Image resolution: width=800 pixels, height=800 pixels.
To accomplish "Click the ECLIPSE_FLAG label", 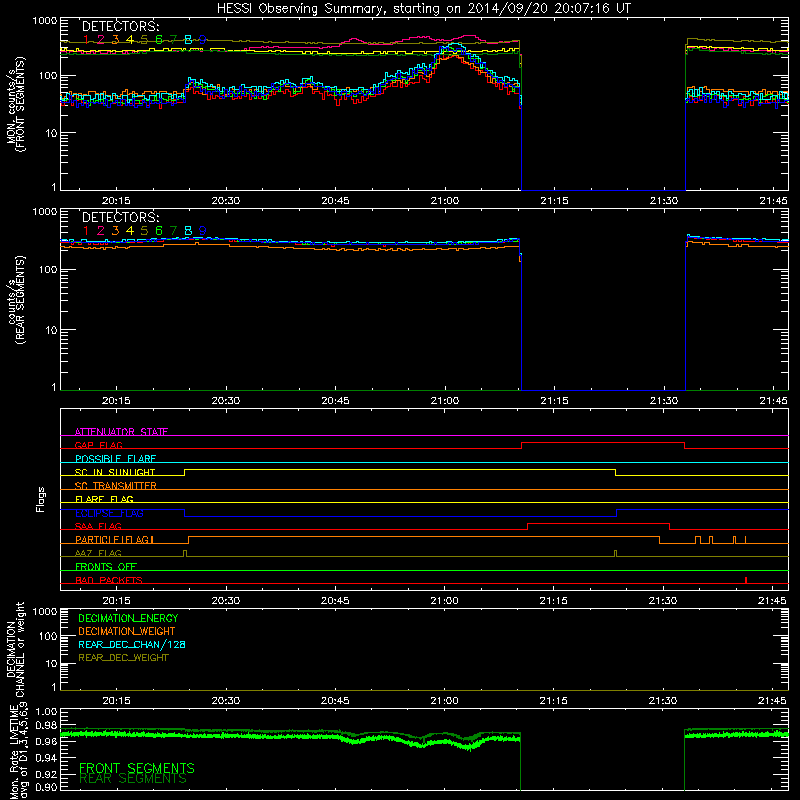I will pos(109,513).
